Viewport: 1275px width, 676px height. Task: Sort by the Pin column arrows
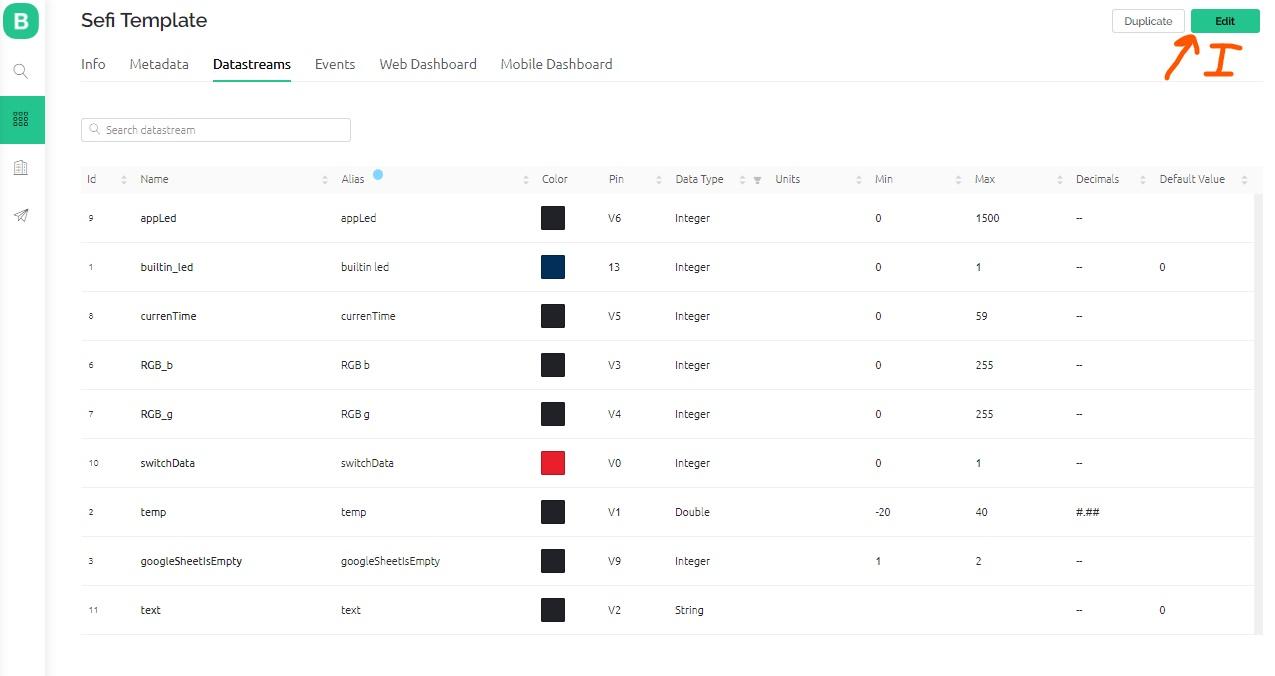(x=659, y=180)
